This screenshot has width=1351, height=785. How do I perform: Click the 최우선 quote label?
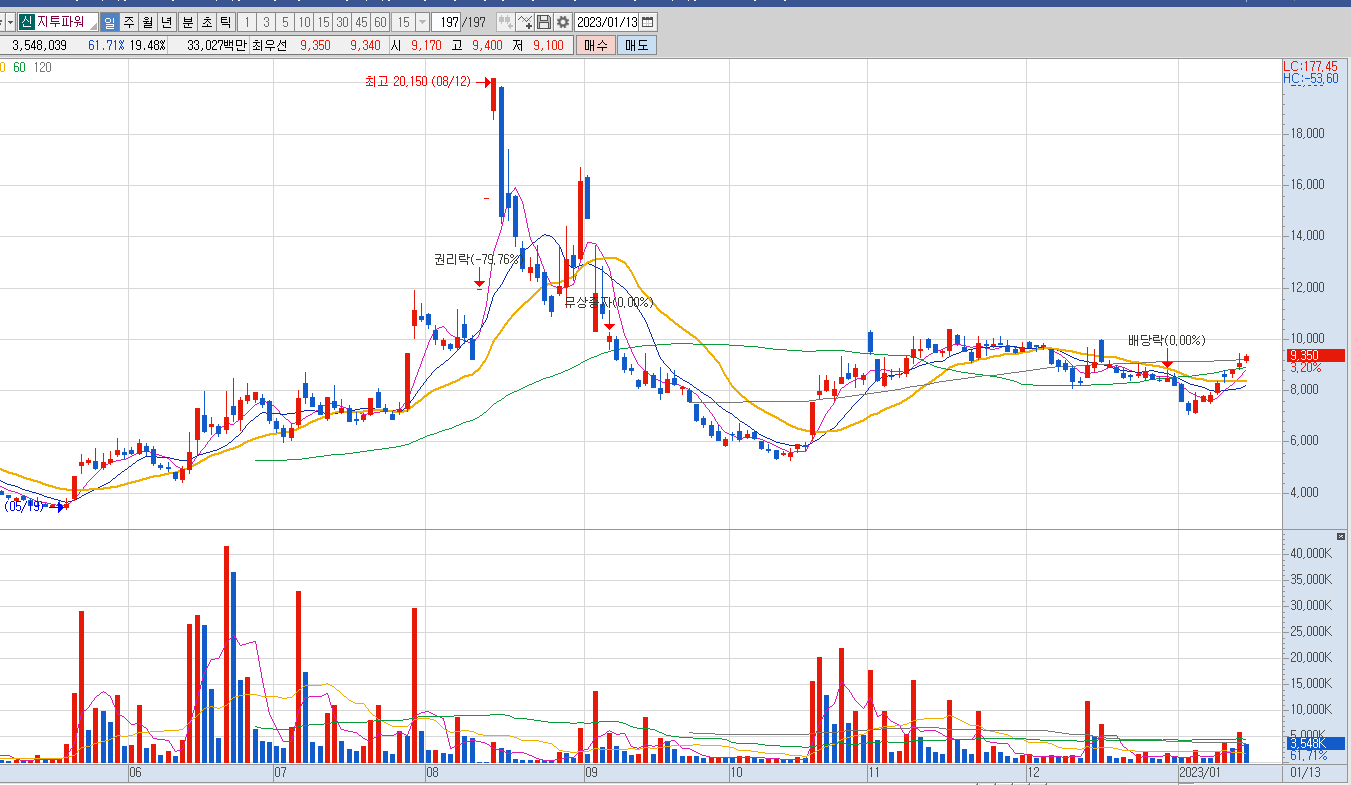click(269, 45)
